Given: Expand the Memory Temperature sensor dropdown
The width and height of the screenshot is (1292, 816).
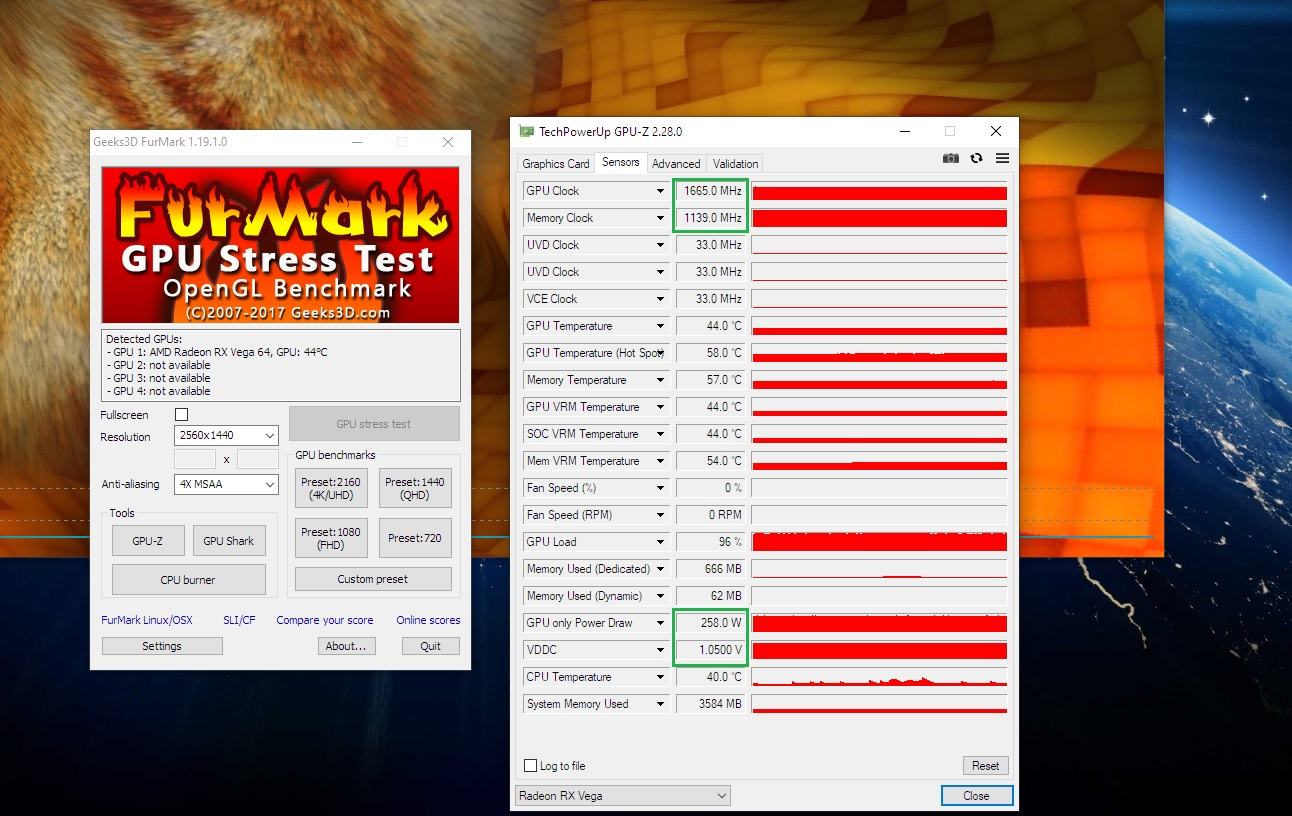Looking at the screenshot, I should (x=660, y=380).
